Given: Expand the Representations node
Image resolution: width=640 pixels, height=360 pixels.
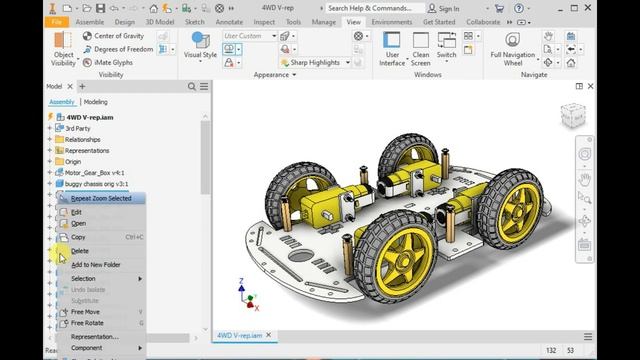Looking at the screenshot, I should coord(50,150).
